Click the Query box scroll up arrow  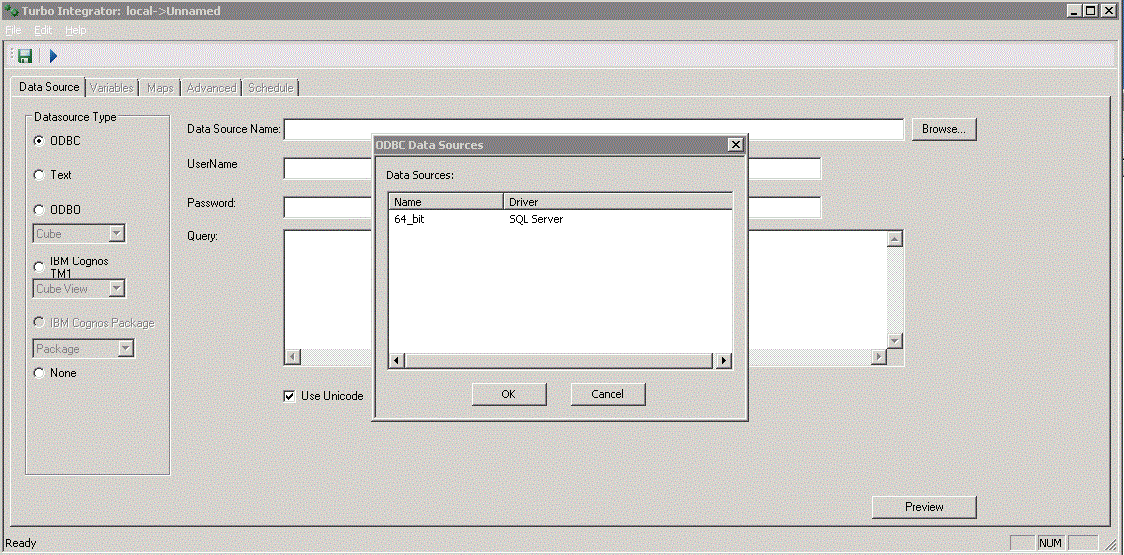[x=895, y=239]
